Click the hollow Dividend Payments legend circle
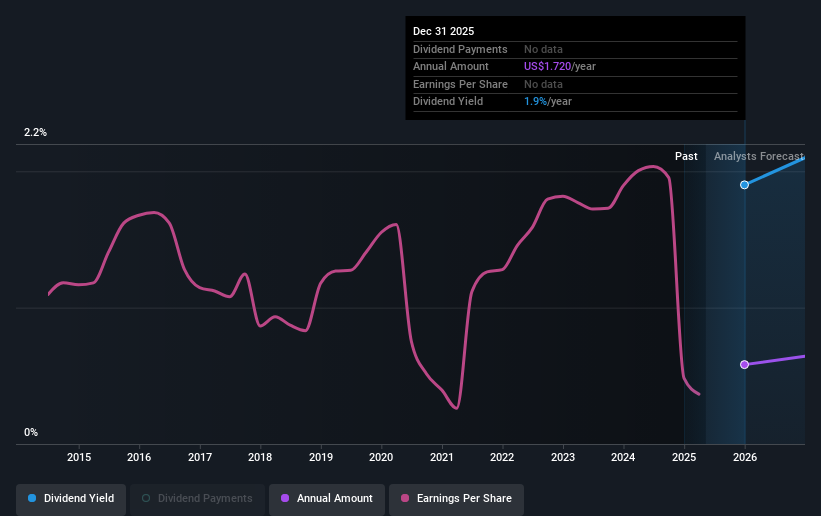The width and height of the screenshot is (821, 516). (146, 498)
